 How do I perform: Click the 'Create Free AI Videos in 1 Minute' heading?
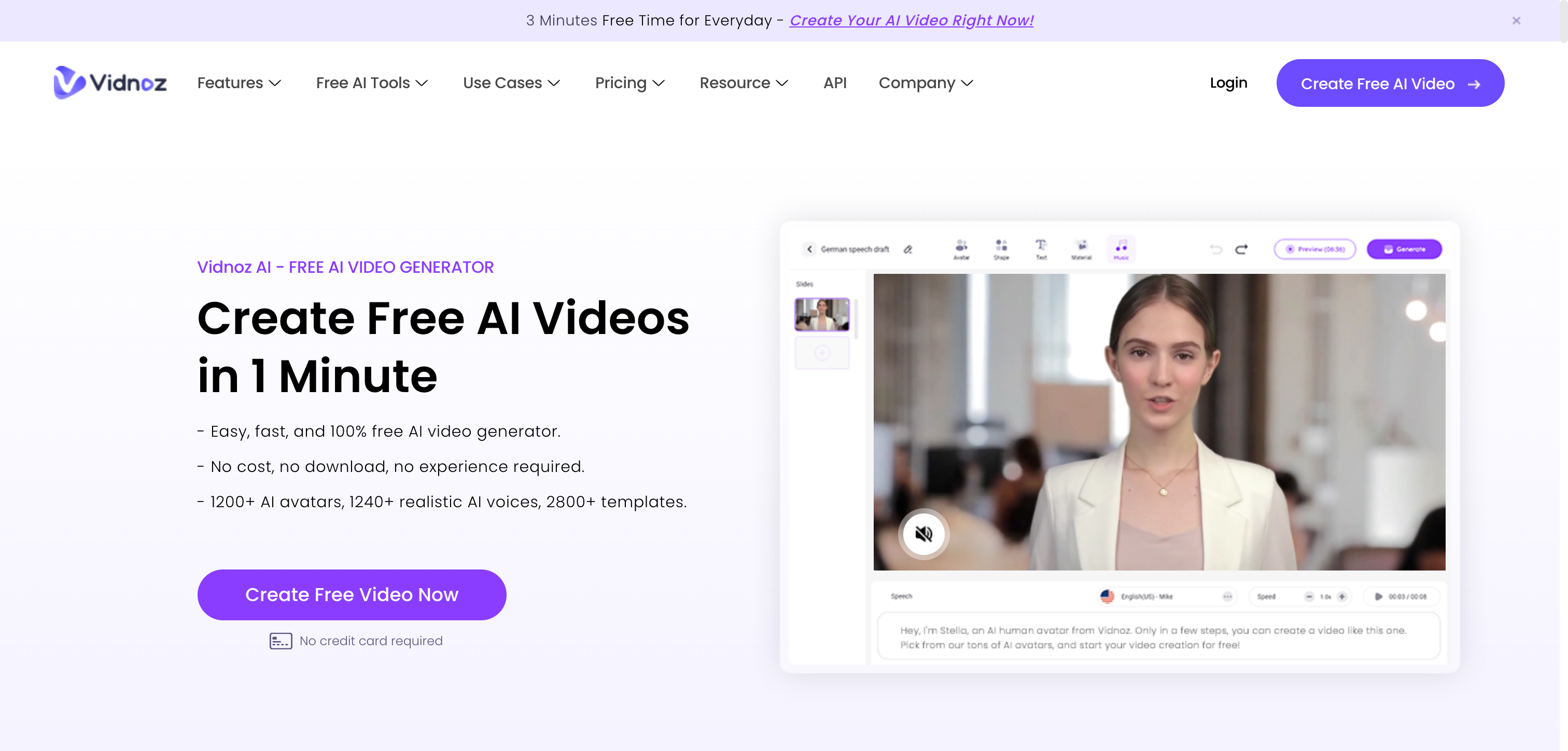coord(442,346)
